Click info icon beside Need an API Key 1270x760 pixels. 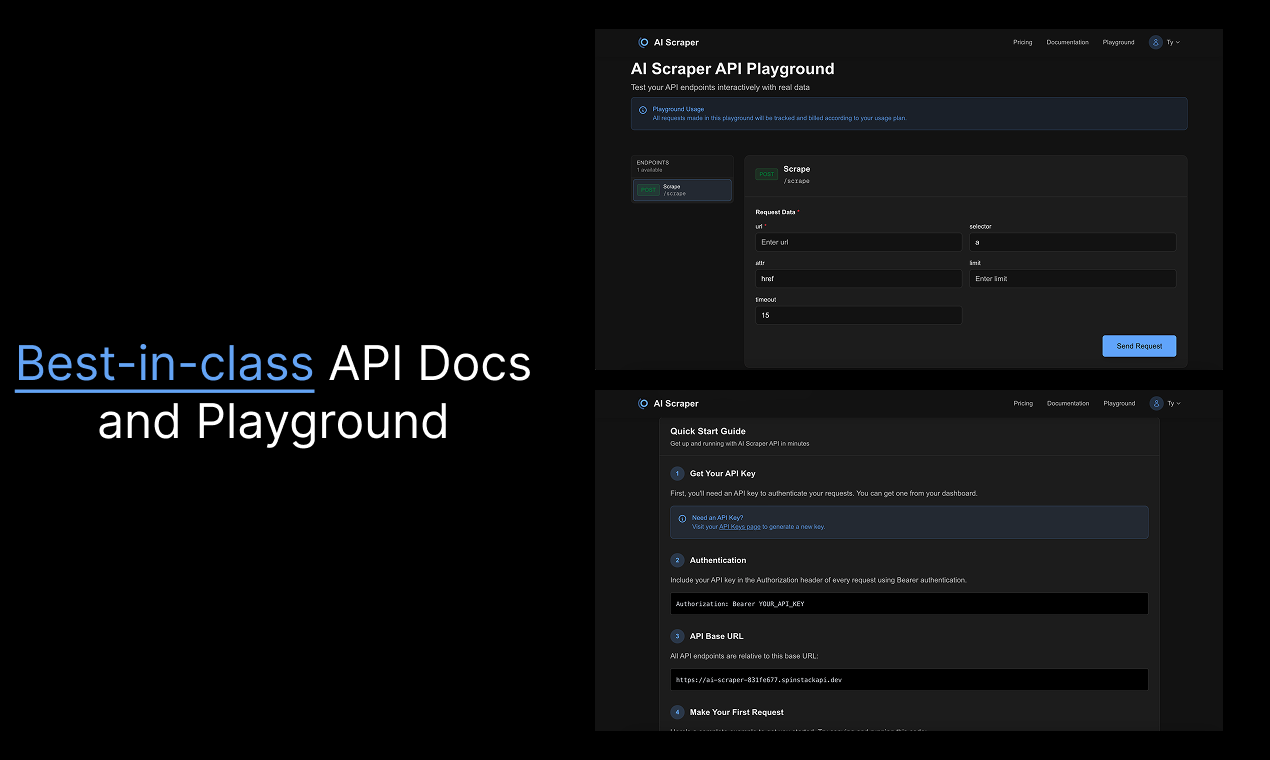[682, 519]
